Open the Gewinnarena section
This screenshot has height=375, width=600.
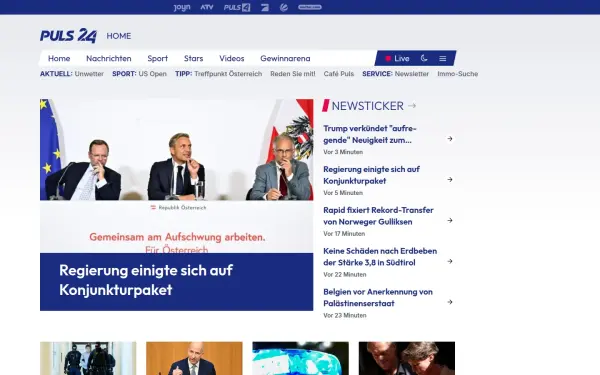pos(285,58)
